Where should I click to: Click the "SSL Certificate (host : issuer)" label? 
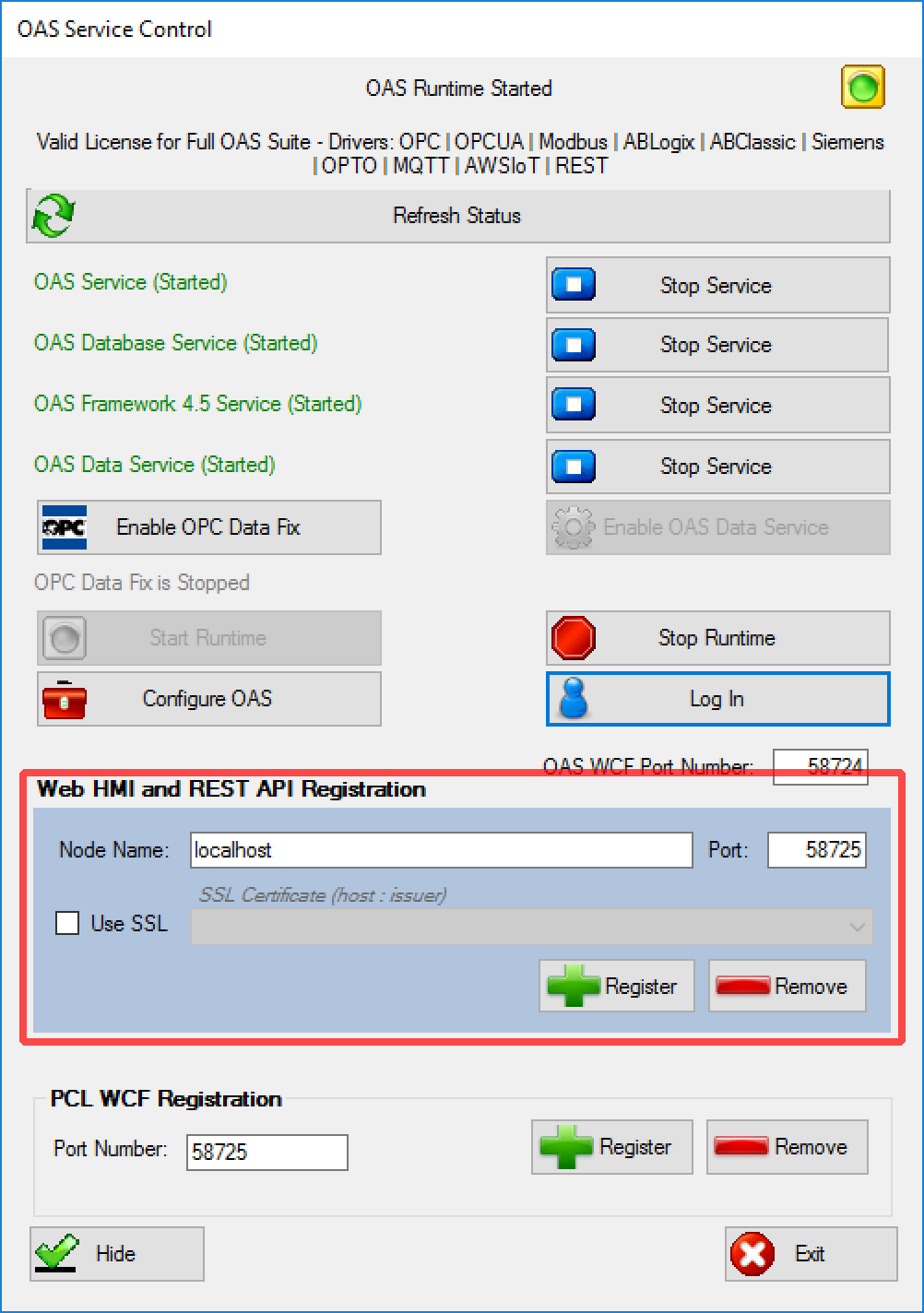(x=323, y=894)
